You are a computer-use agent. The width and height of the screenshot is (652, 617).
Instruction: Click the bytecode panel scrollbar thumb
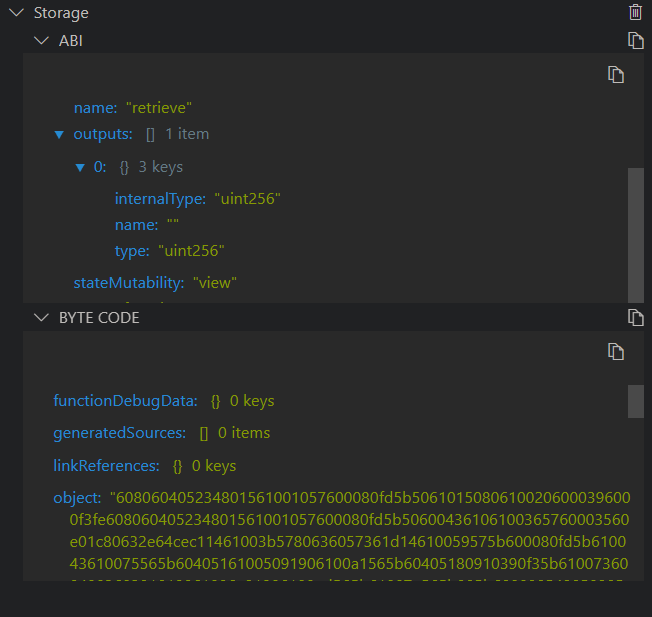pos(636,400)
